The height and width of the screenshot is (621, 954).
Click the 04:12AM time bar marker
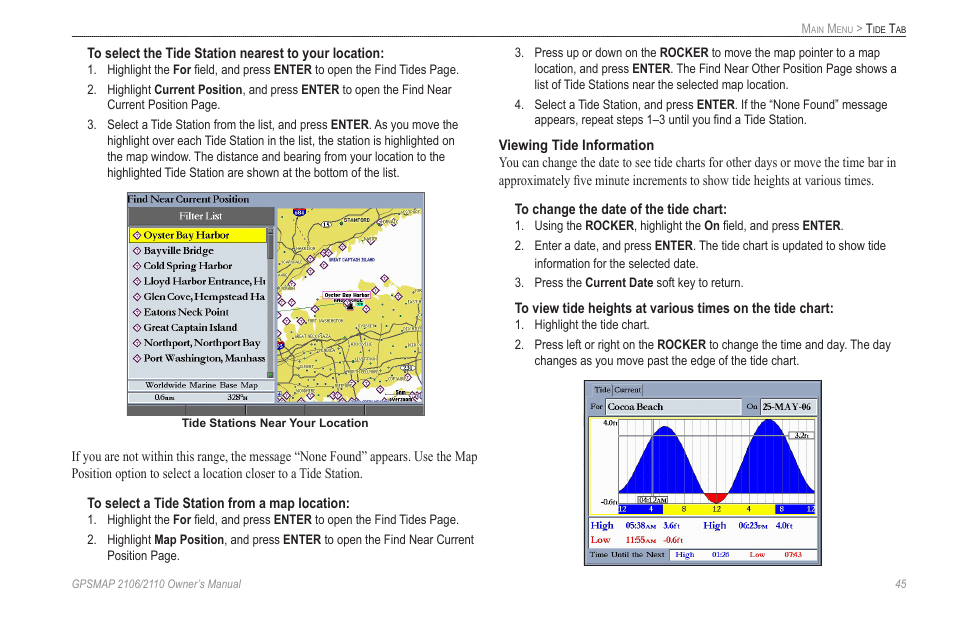653,500
